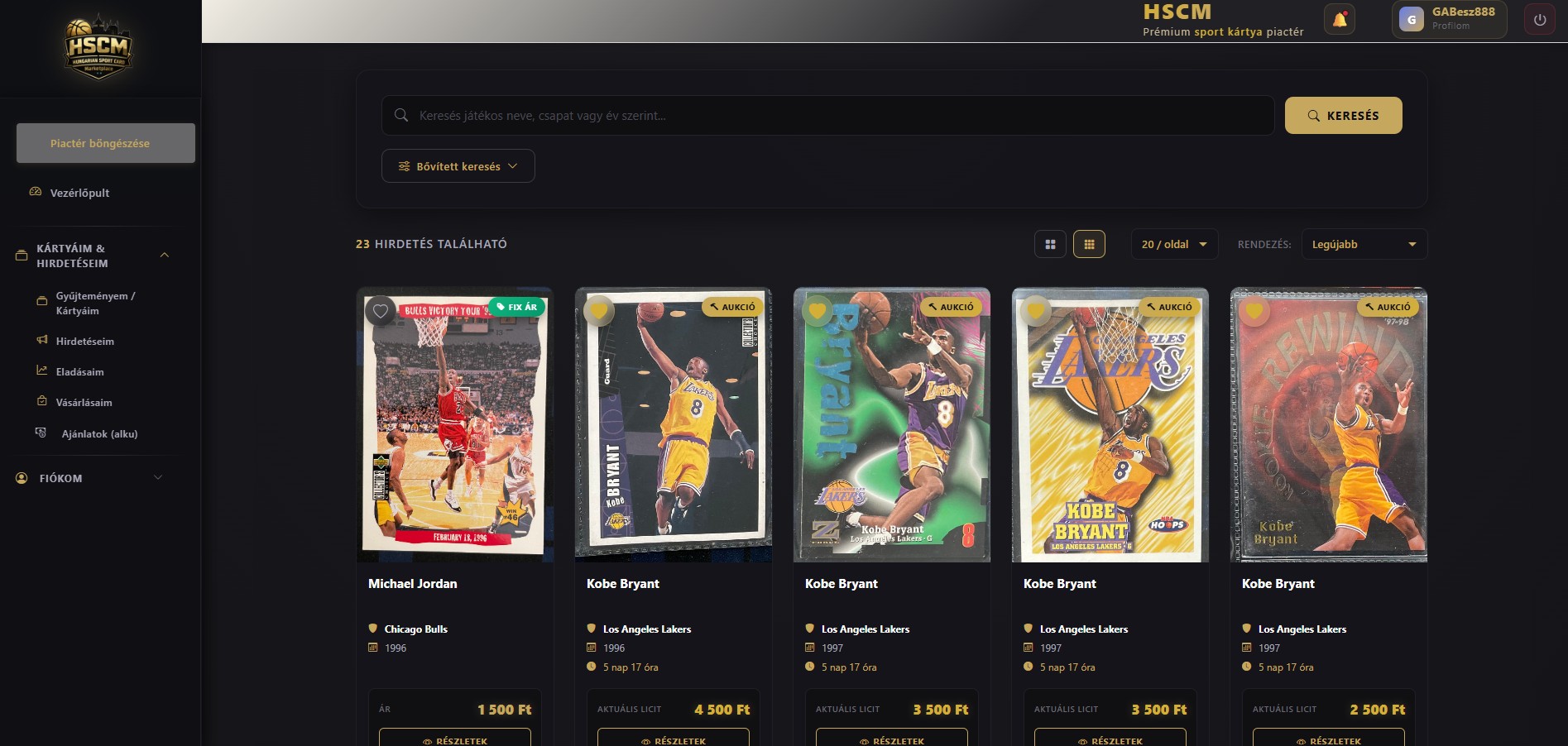Click the KERESÉS search button
This screenshot has height=746, width=1568.
(1343, 115)
